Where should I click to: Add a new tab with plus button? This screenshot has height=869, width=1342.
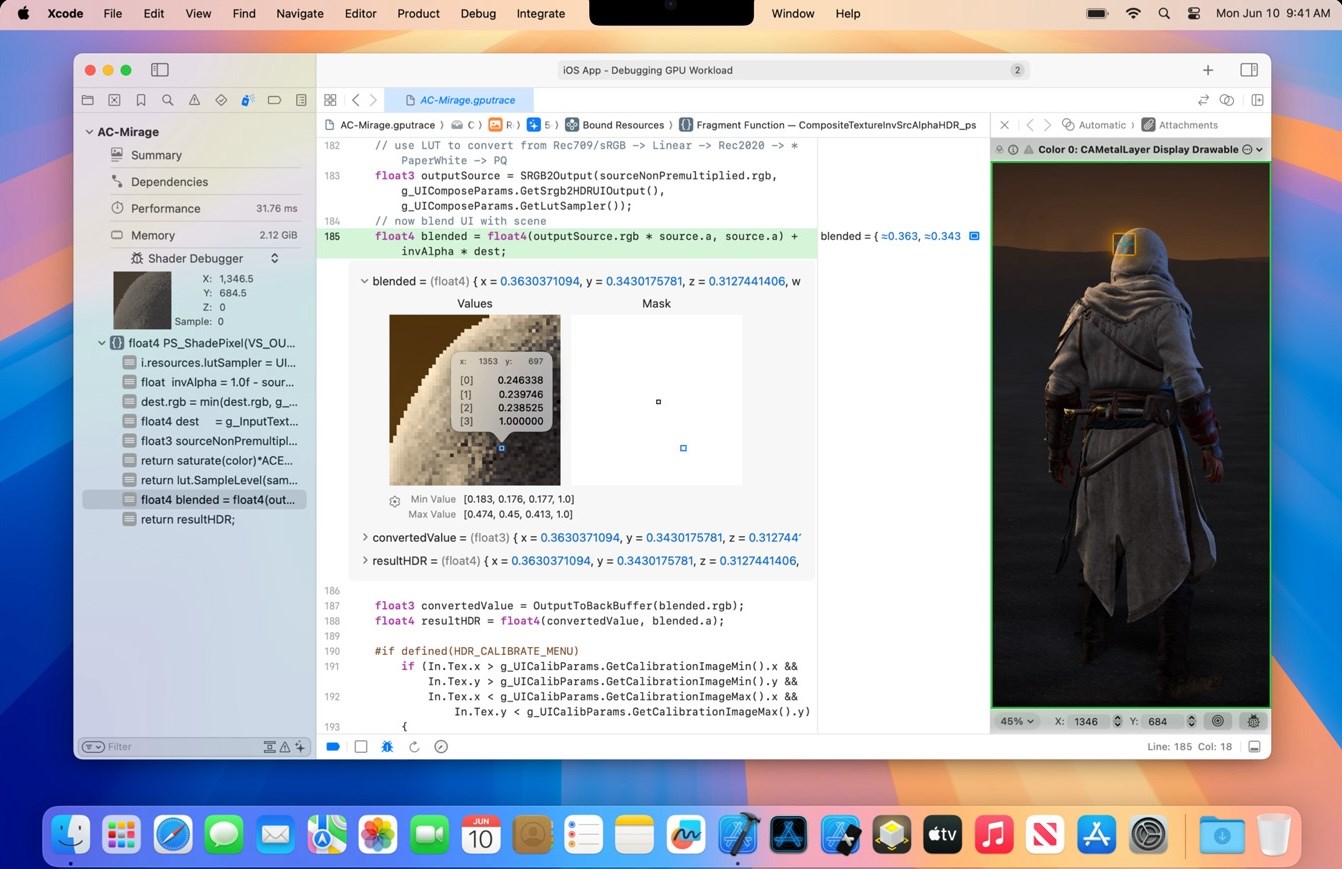1208,70
